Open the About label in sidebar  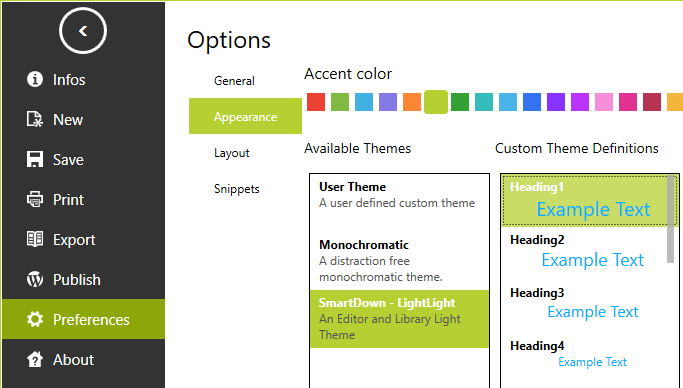[x=73, y=360]
